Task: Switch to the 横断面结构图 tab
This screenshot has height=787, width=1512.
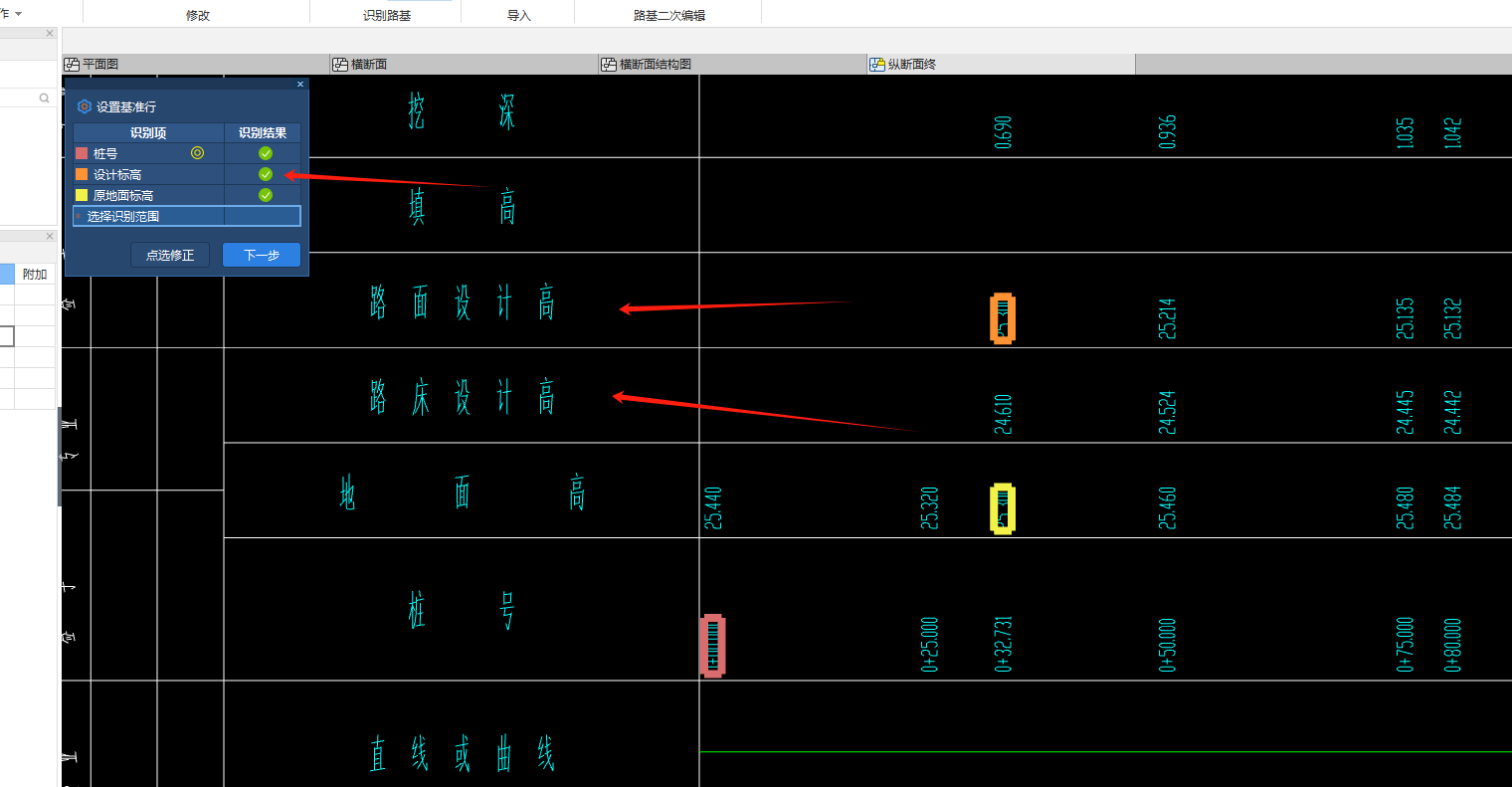Action: 733,64
